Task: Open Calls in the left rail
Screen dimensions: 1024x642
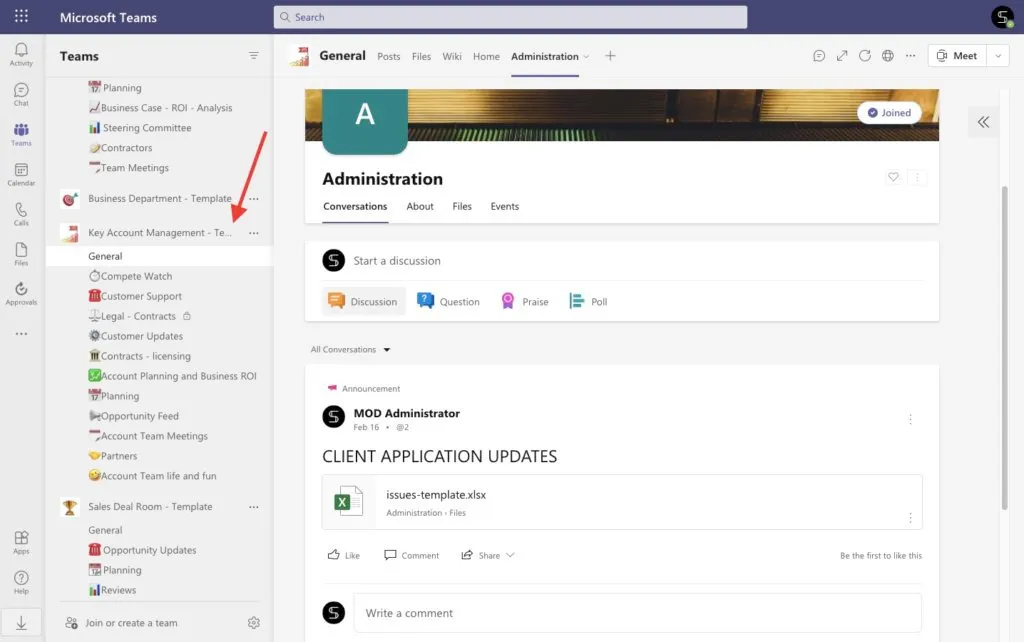Action: (x=21, y=214)
